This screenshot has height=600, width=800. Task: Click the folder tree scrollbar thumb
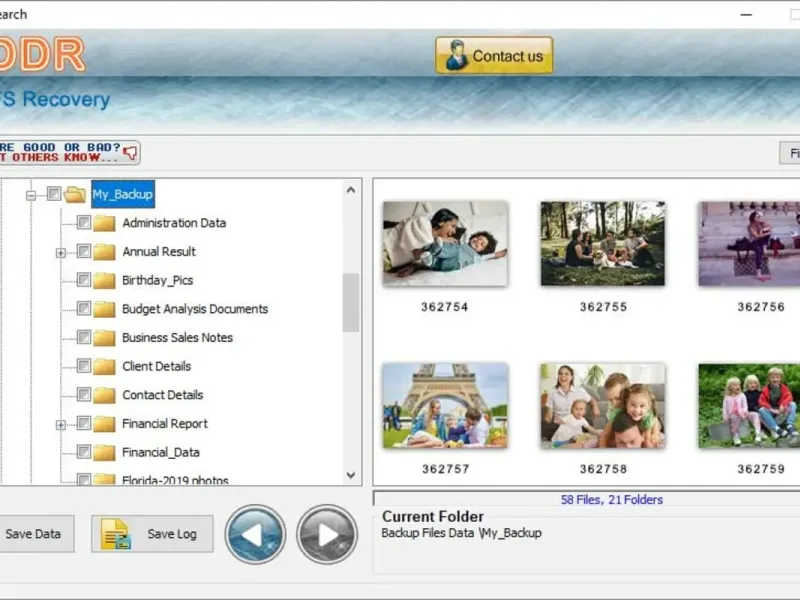pos(351,302)
